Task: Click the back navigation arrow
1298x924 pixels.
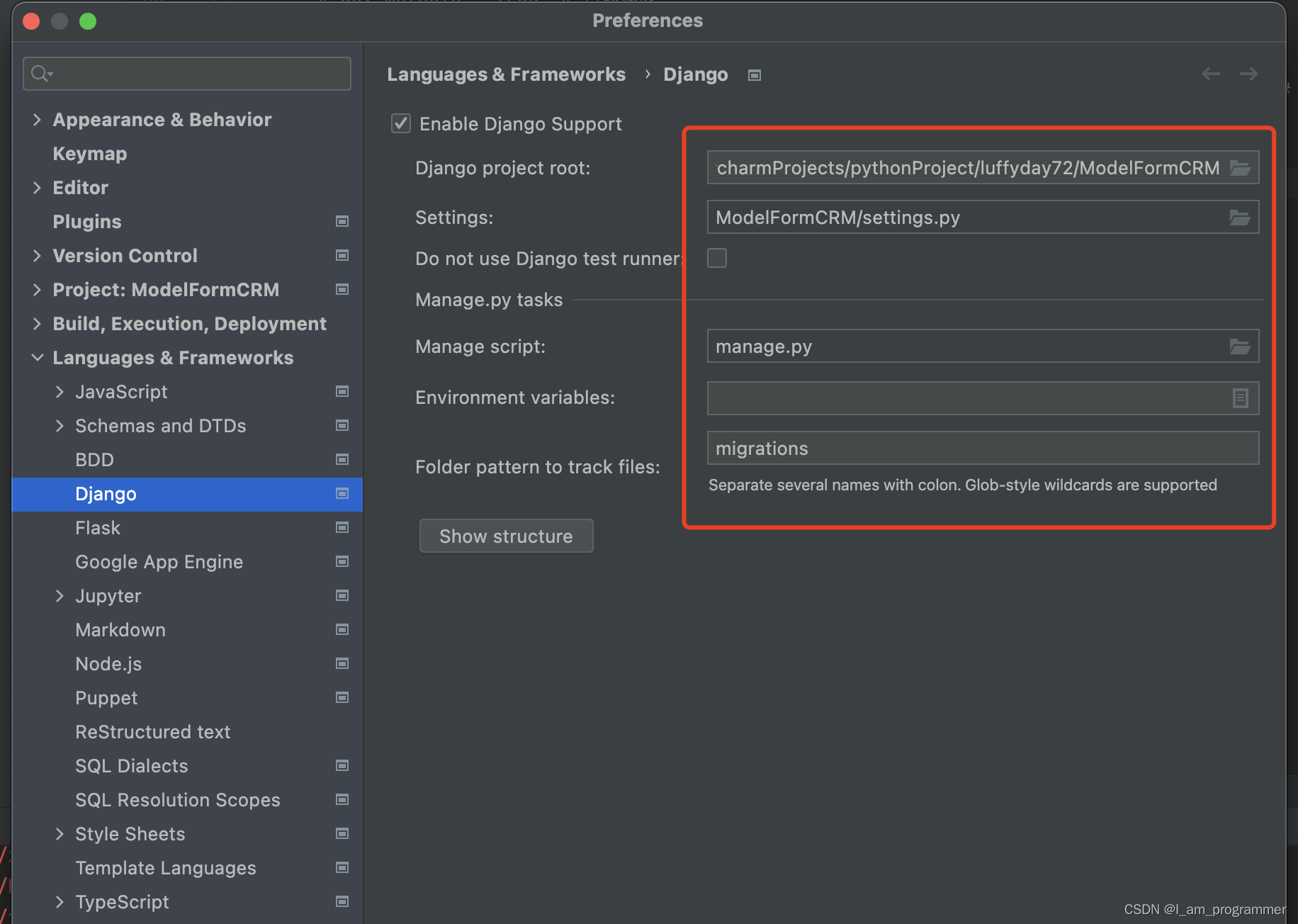Action: tap(1210, 74)
